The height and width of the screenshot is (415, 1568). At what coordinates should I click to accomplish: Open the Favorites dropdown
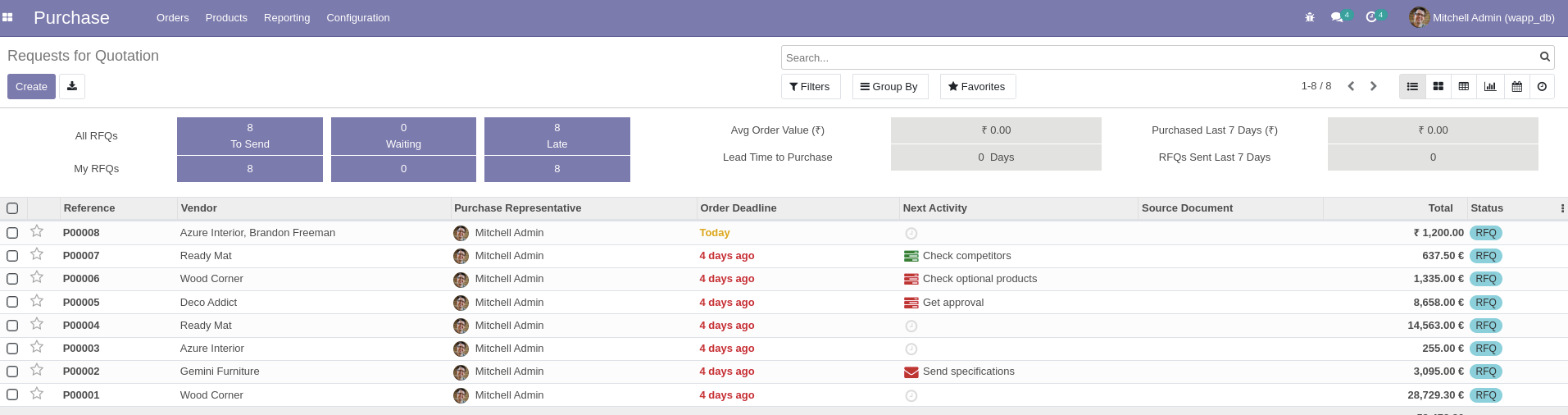tap(977, 86)
